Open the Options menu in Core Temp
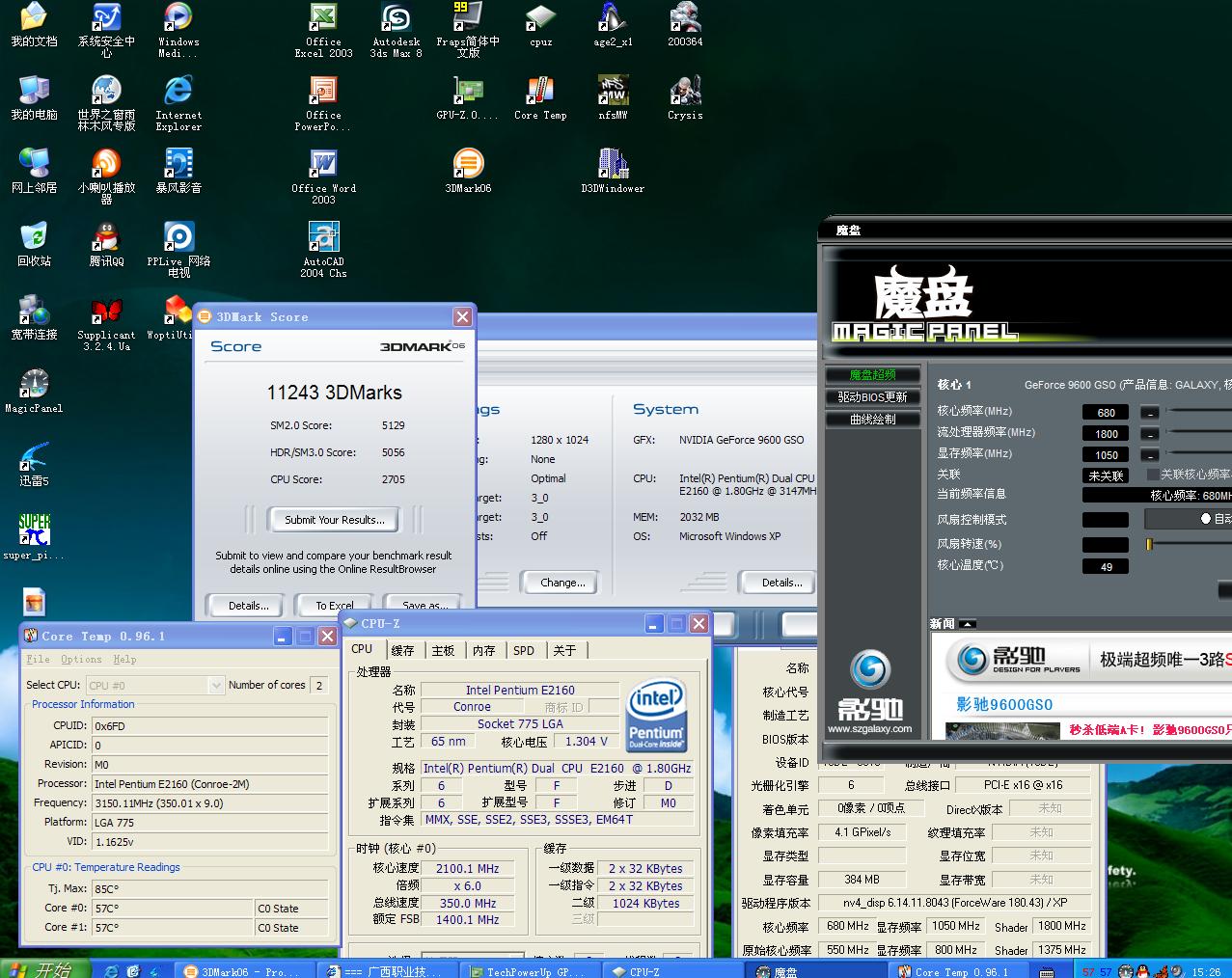This screenshot has height=978, width=1232. pos(81,660)
